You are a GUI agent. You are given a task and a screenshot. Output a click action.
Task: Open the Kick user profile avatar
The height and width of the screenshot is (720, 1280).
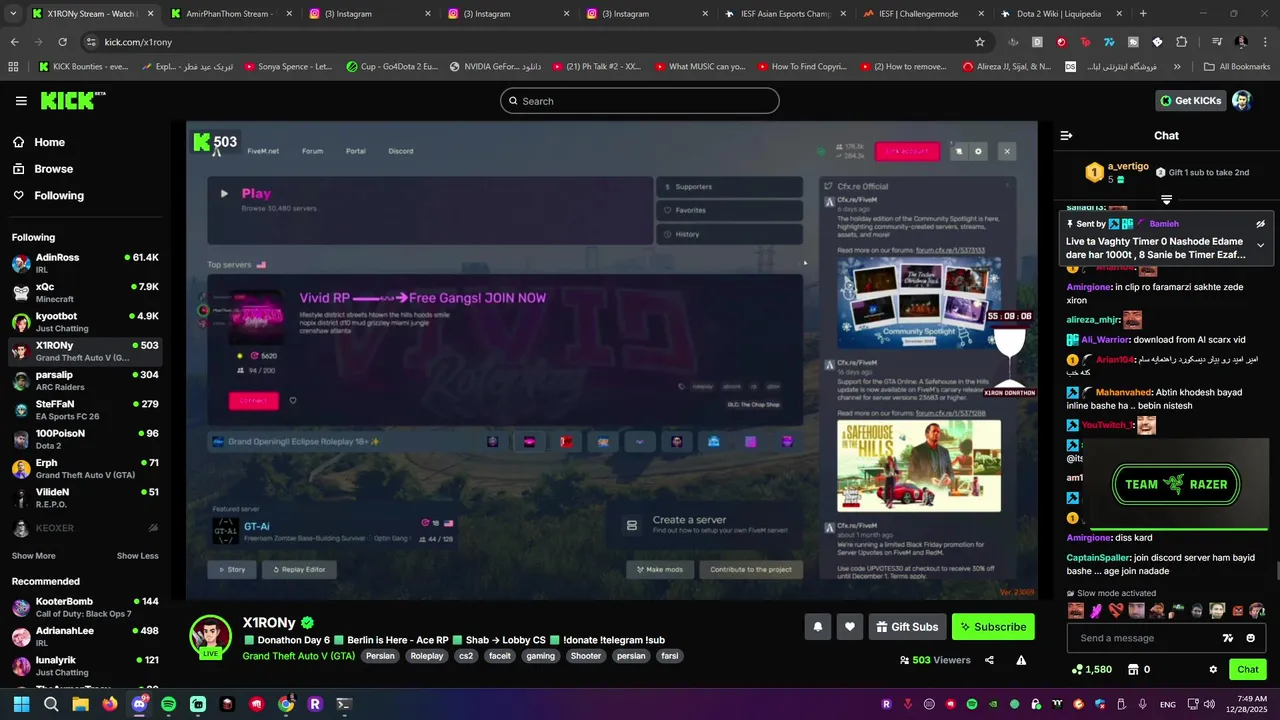1241,100
